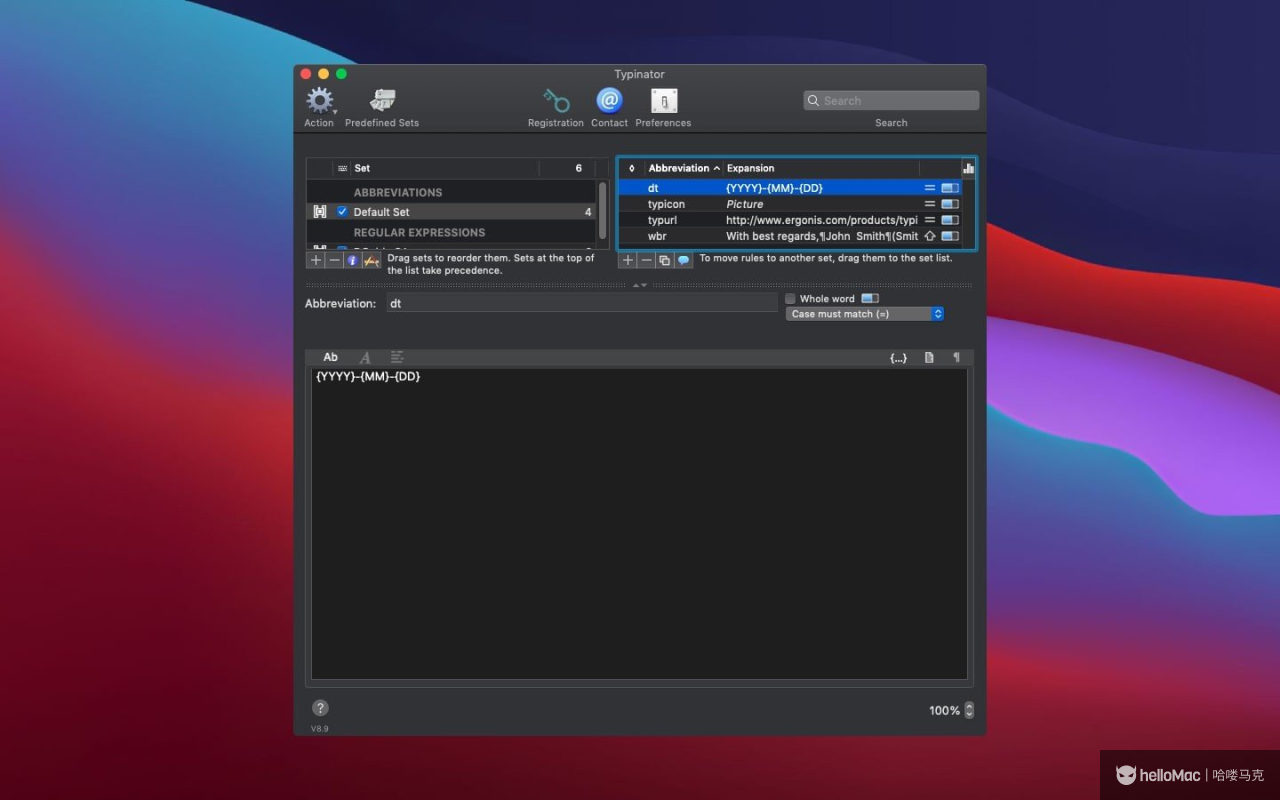The image size is (1280, 800).
Task: Click the document icon above expansion
Action: (929, 357)
